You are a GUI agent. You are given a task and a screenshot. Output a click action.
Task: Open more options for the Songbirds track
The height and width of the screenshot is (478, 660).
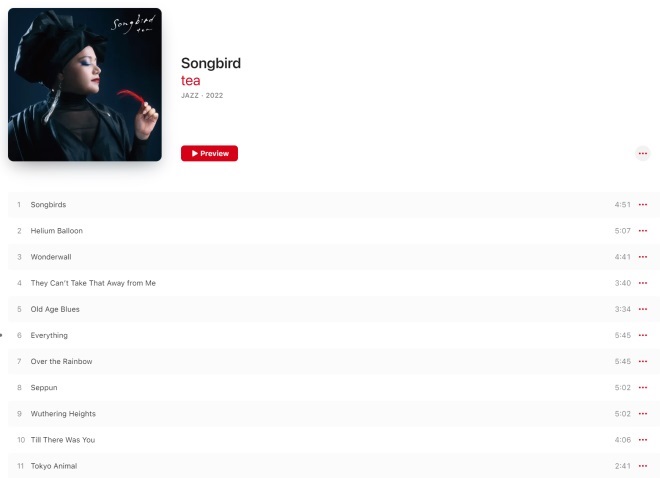click(642, 205)
